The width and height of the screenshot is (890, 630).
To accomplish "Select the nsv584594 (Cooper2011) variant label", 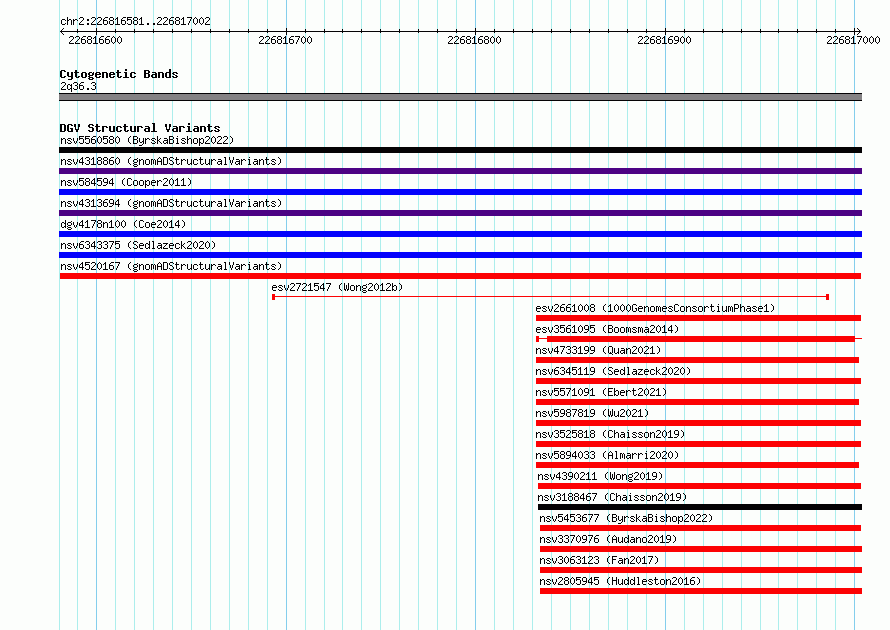I will click(126, 182).
